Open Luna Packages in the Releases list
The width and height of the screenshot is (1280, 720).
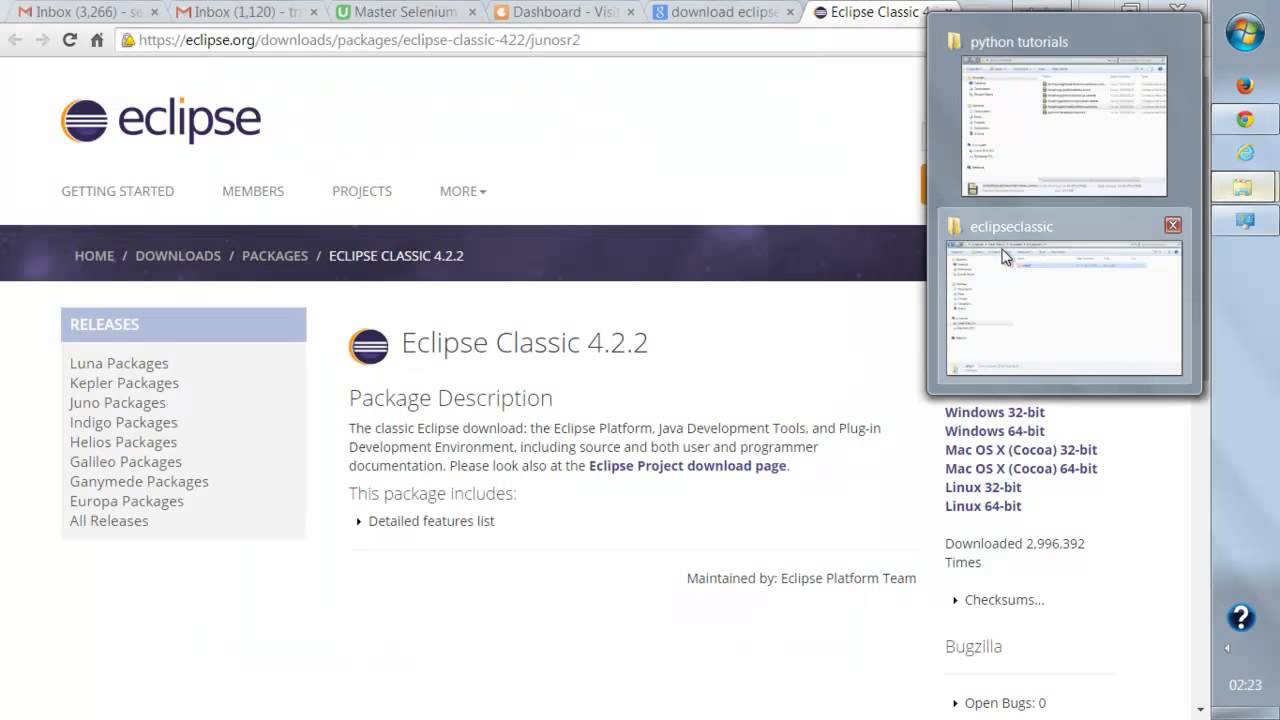(119, 363)
